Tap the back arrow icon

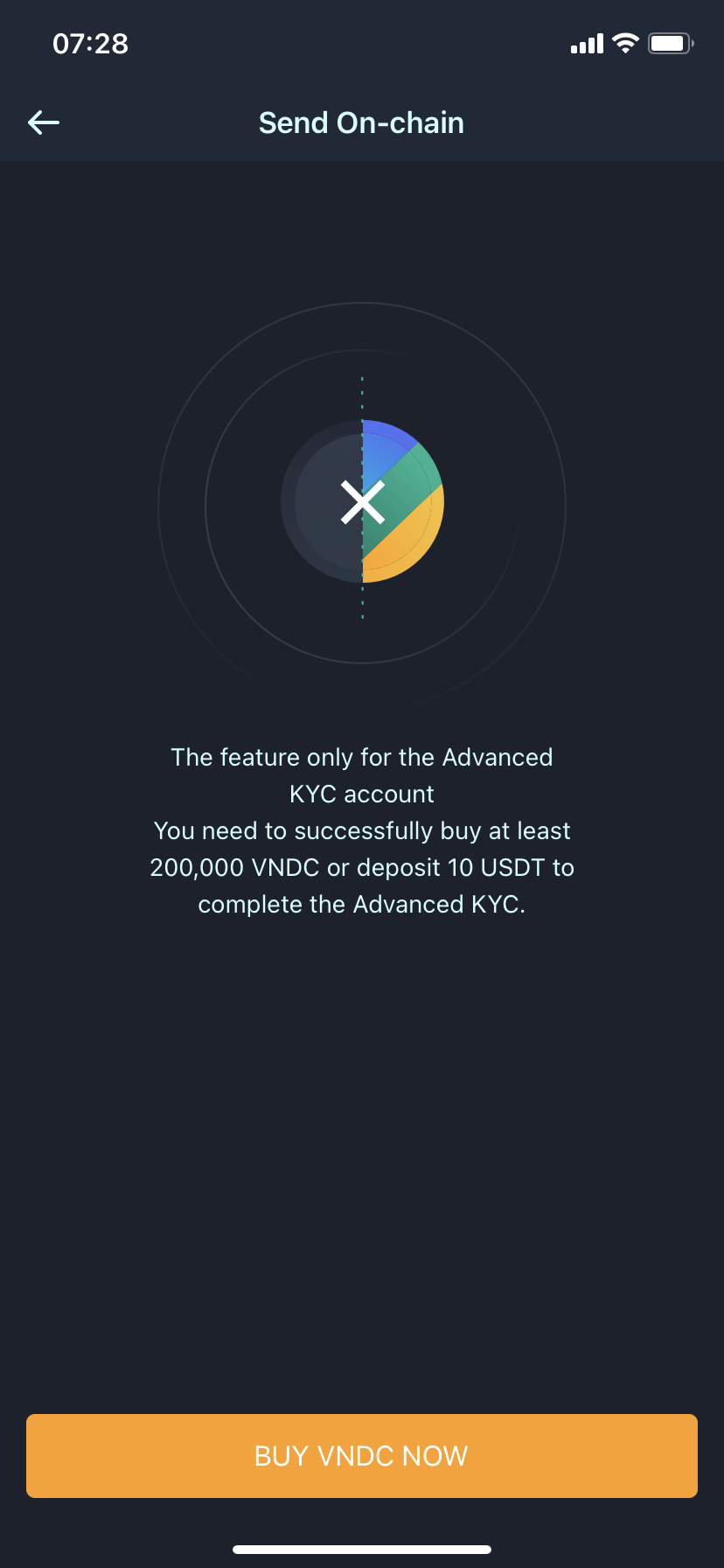pos(44,122)
